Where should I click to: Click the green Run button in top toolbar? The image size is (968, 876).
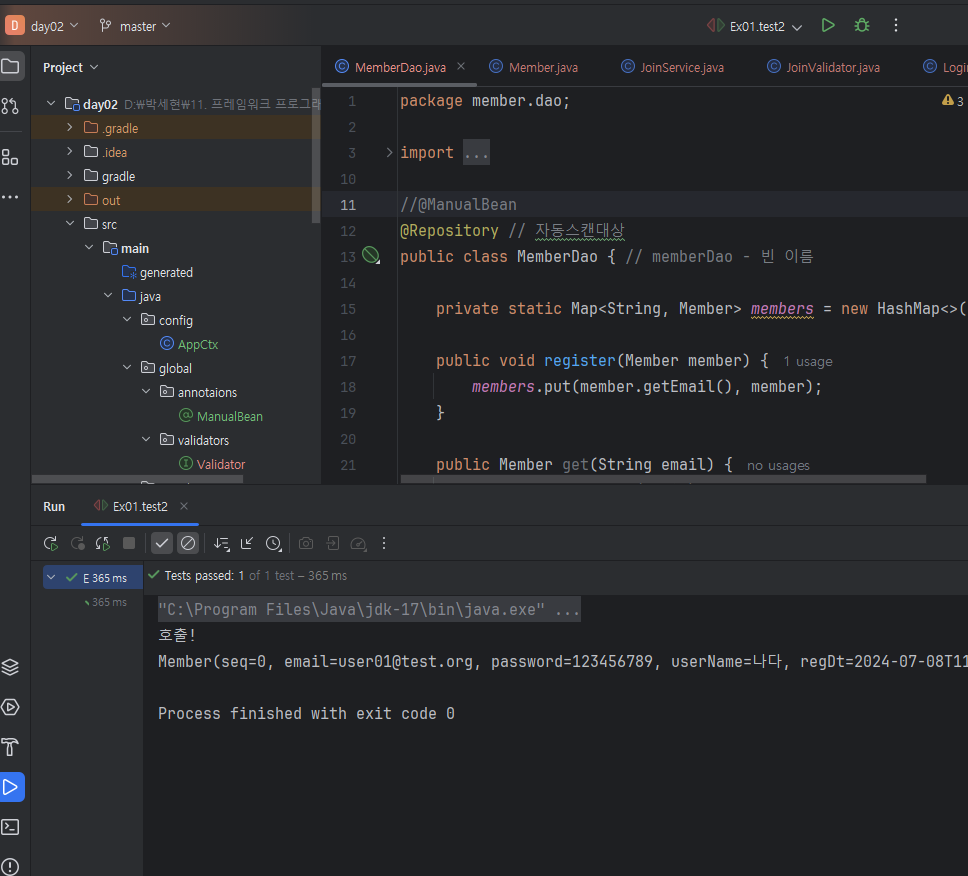(828, 25)
